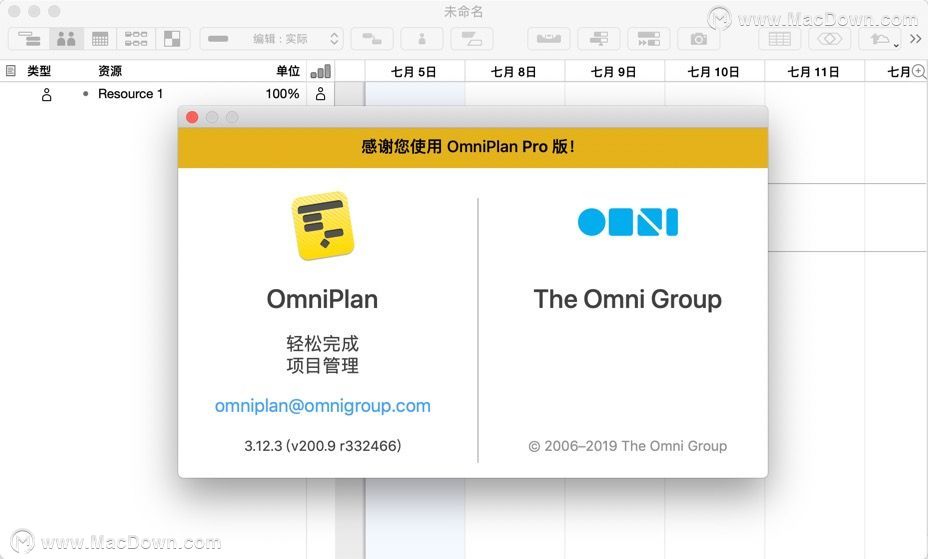
Task: Open the editing baseline dropdown
Action: click(272, 39)
